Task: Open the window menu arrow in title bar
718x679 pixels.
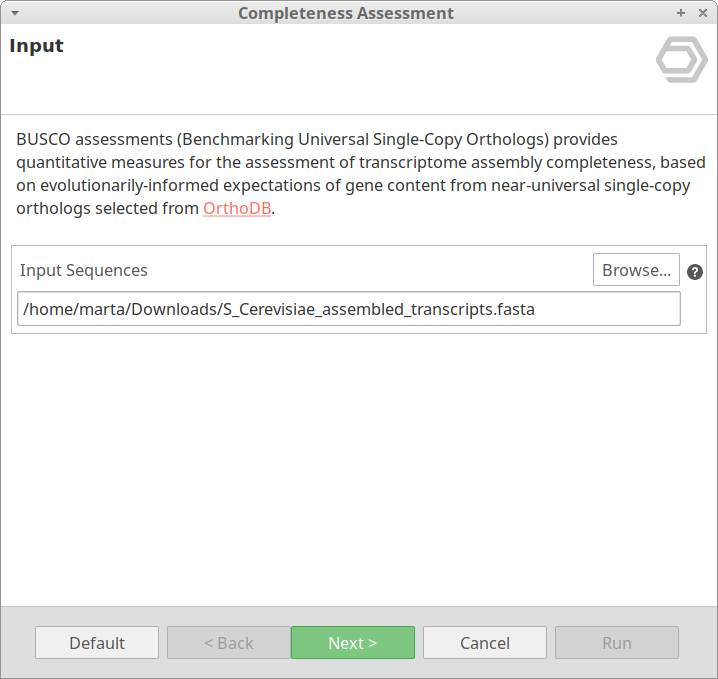Action: click(x=14, y=13)
